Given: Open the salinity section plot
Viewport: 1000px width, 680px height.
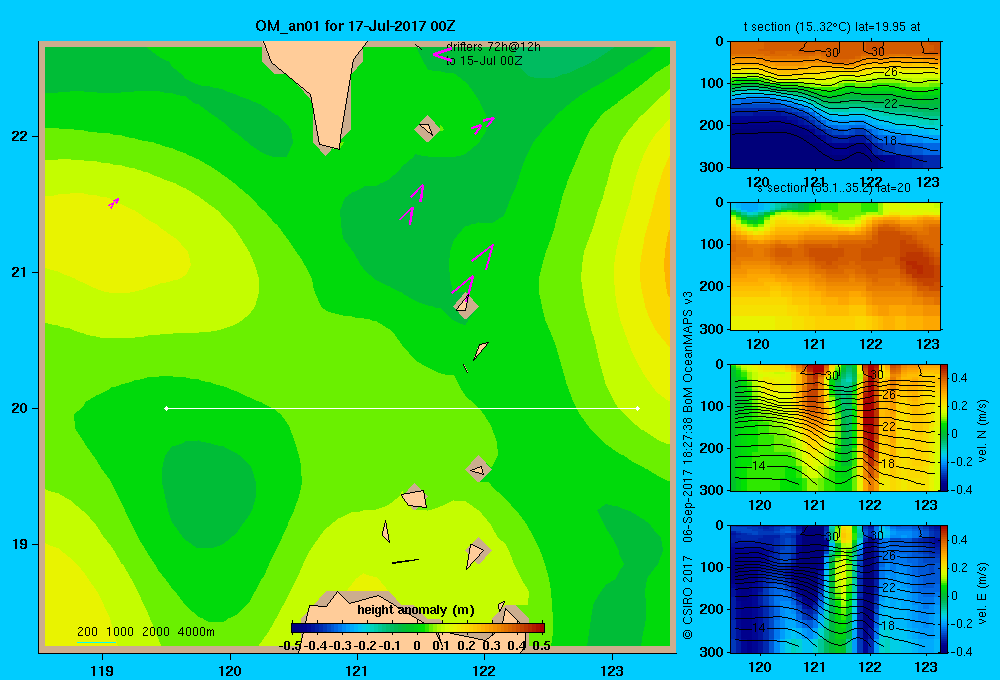Looking at the screenshot, I should pos(835,266).
